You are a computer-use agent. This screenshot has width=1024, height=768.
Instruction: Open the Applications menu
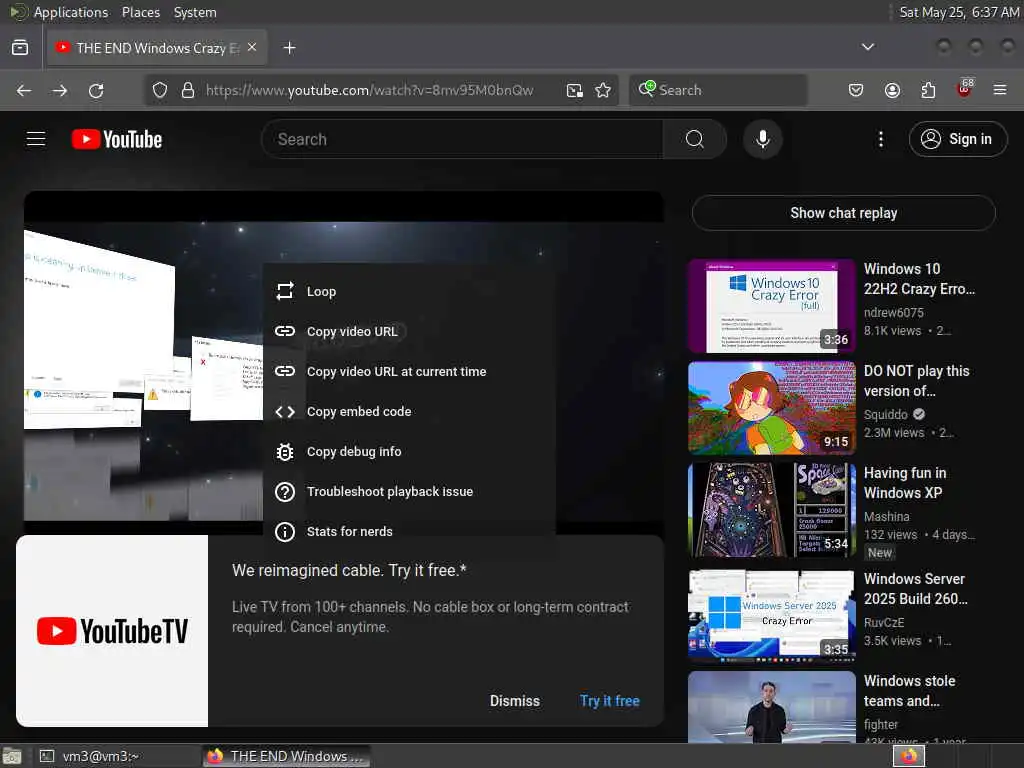point(71,12)
